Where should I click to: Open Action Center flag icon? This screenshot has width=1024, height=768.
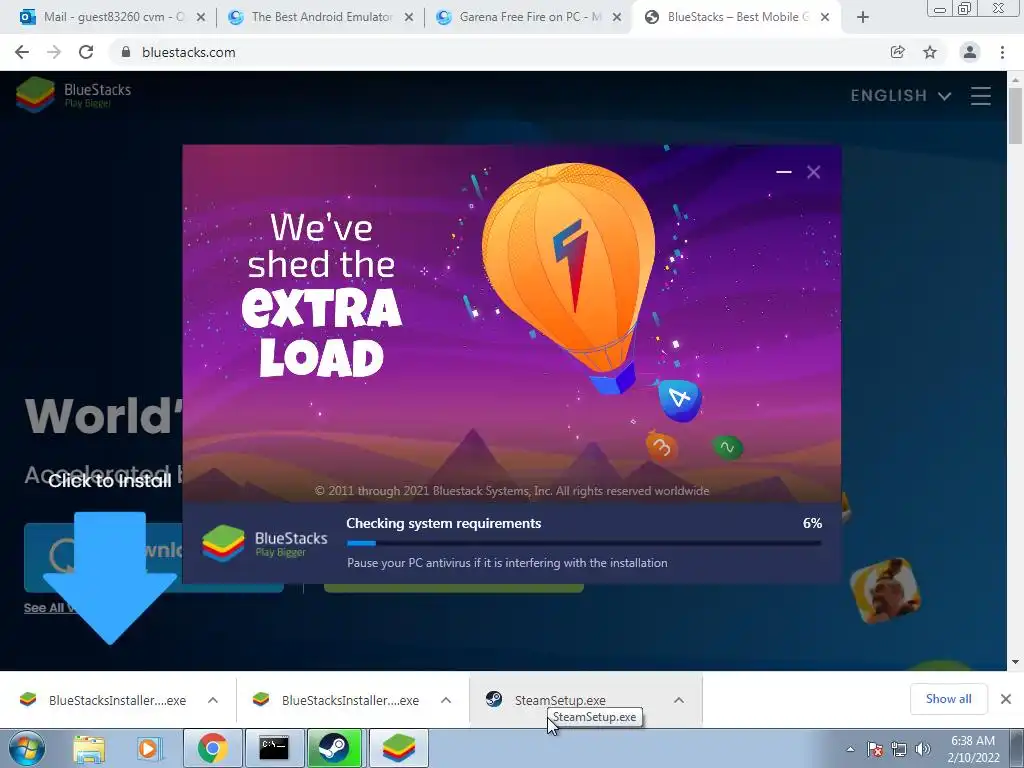(875, 749)
